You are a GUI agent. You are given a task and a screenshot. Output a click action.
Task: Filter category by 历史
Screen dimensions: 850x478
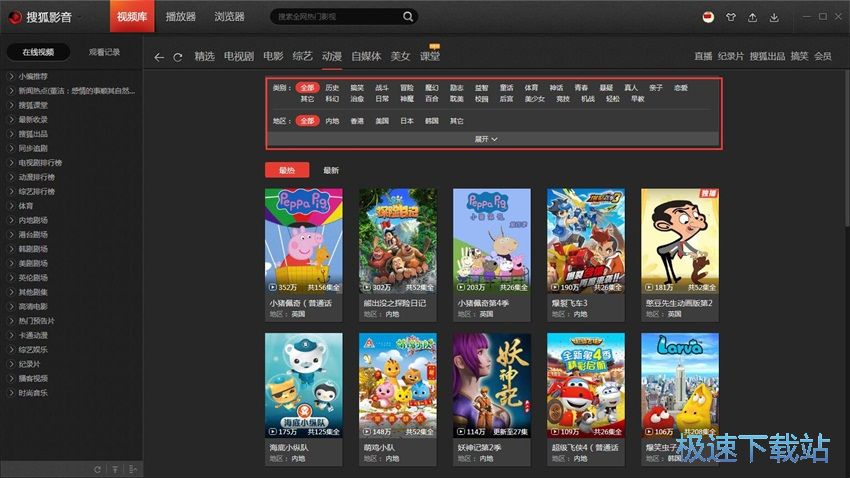point(332,87)
